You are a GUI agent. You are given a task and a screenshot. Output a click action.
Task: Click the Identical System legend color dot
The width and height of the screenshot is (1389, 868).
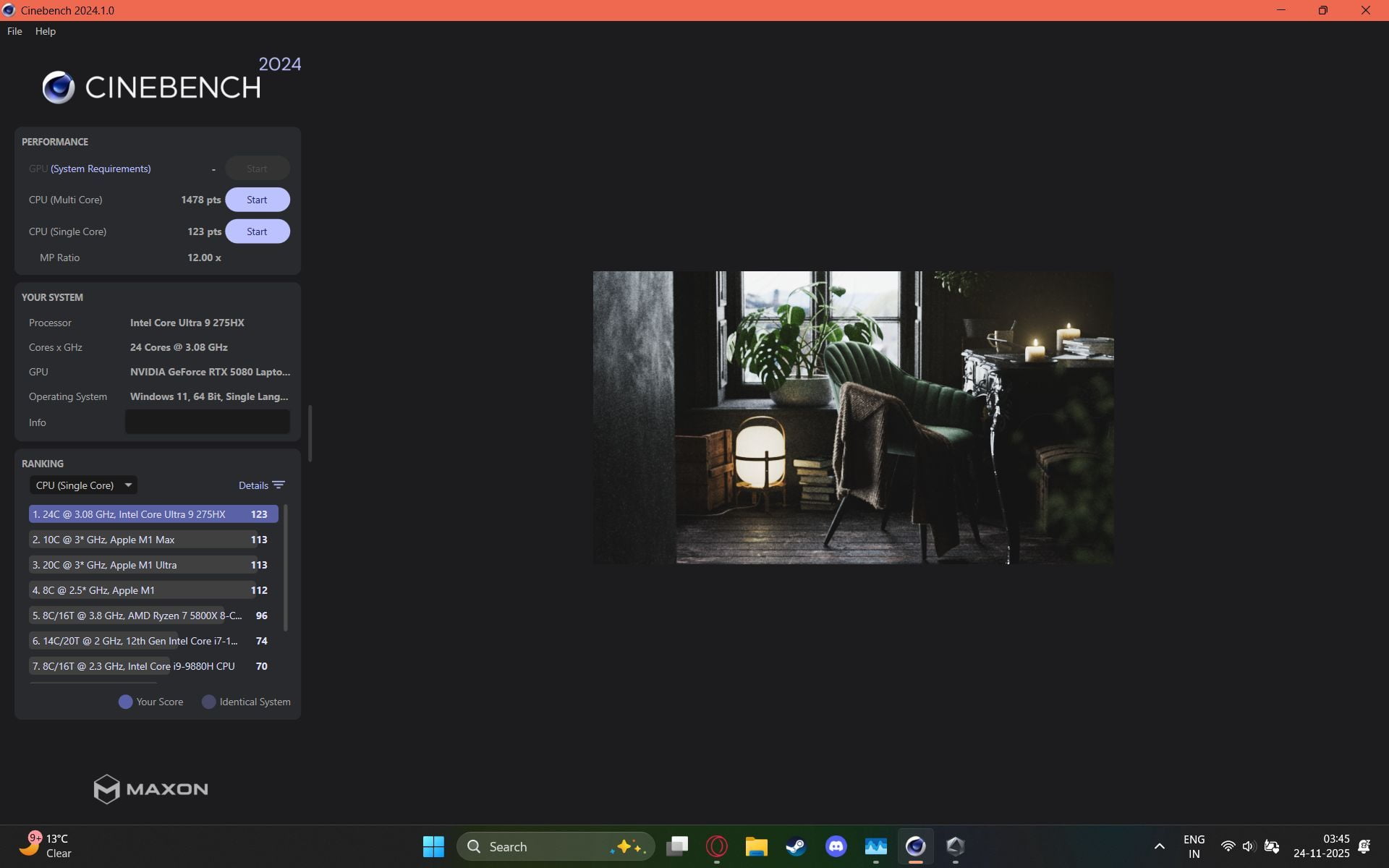[x=208, y=702]
